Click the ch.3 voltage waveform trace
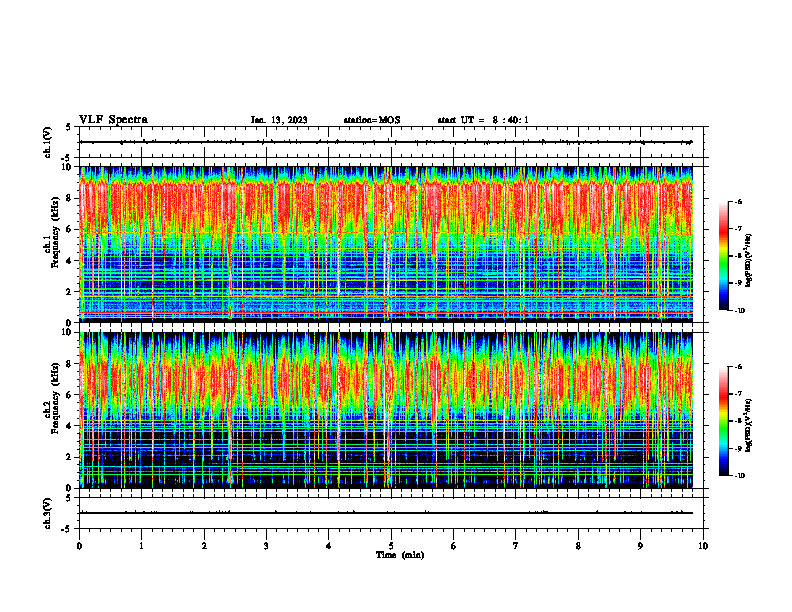 click(x=386, y=513)
